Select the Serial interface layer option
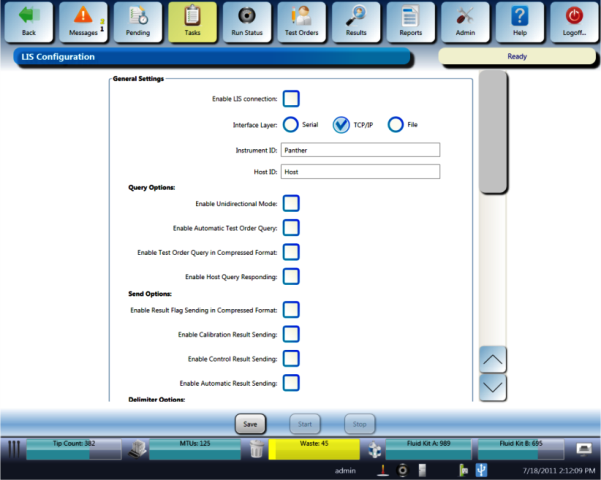Image resolution: width=601 pixels, height=480 pixels. pos(291,125)
